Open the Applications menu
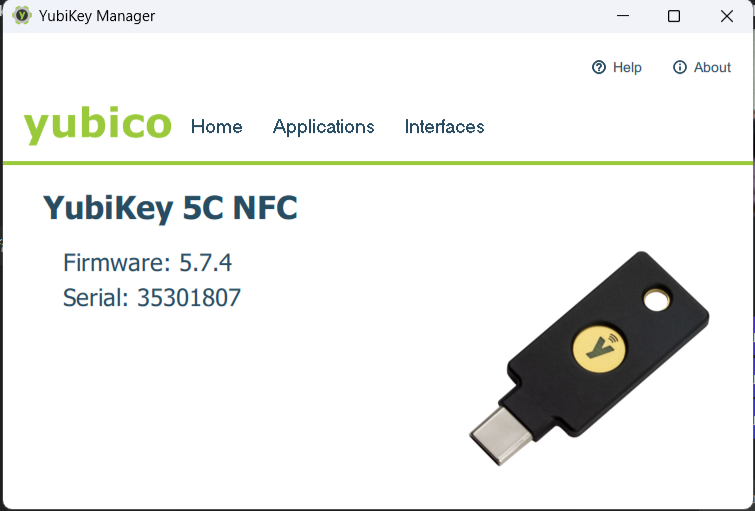The image size is (755, 511). pos(323,127)
